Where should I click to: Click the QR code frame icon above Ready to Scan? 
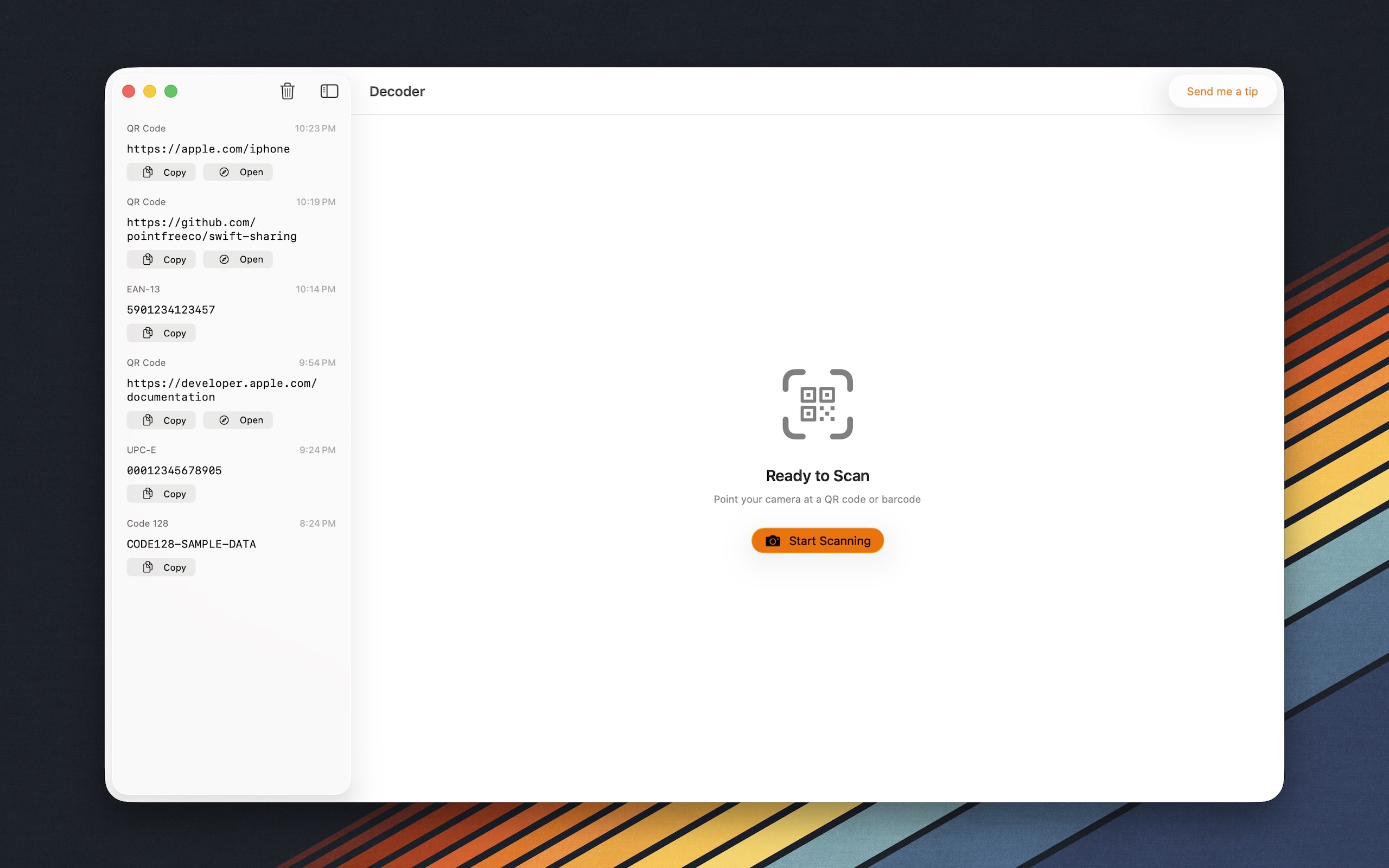[x=817, y=404]
